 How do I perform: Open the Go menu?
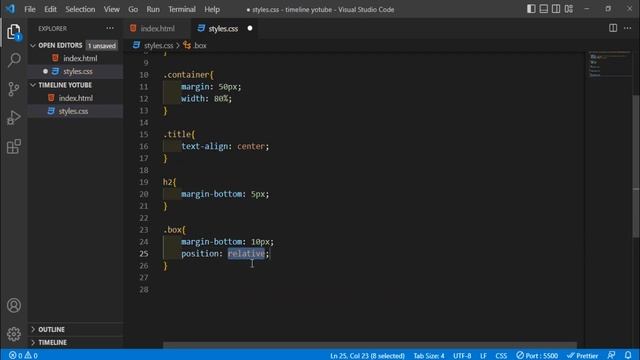tap(133, 9)
